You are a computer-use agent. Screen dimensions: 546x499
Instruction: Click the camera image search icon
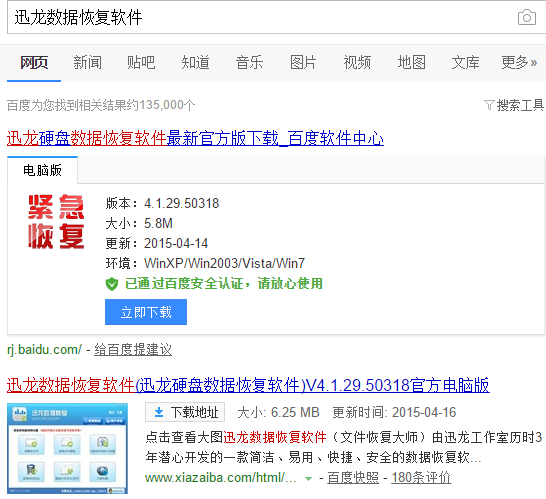[x=526, y=17]
